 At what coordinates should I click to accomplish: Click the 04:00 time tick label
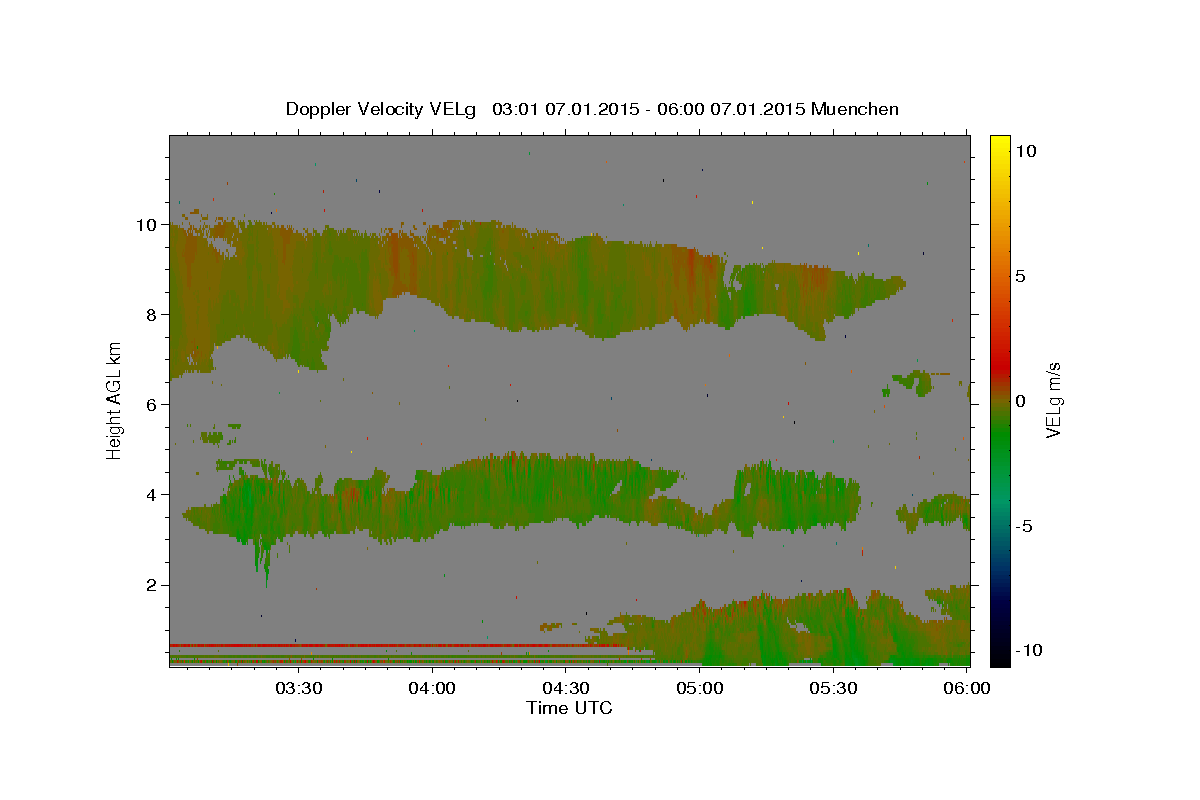pyautogui.click(x=432, y=688)
